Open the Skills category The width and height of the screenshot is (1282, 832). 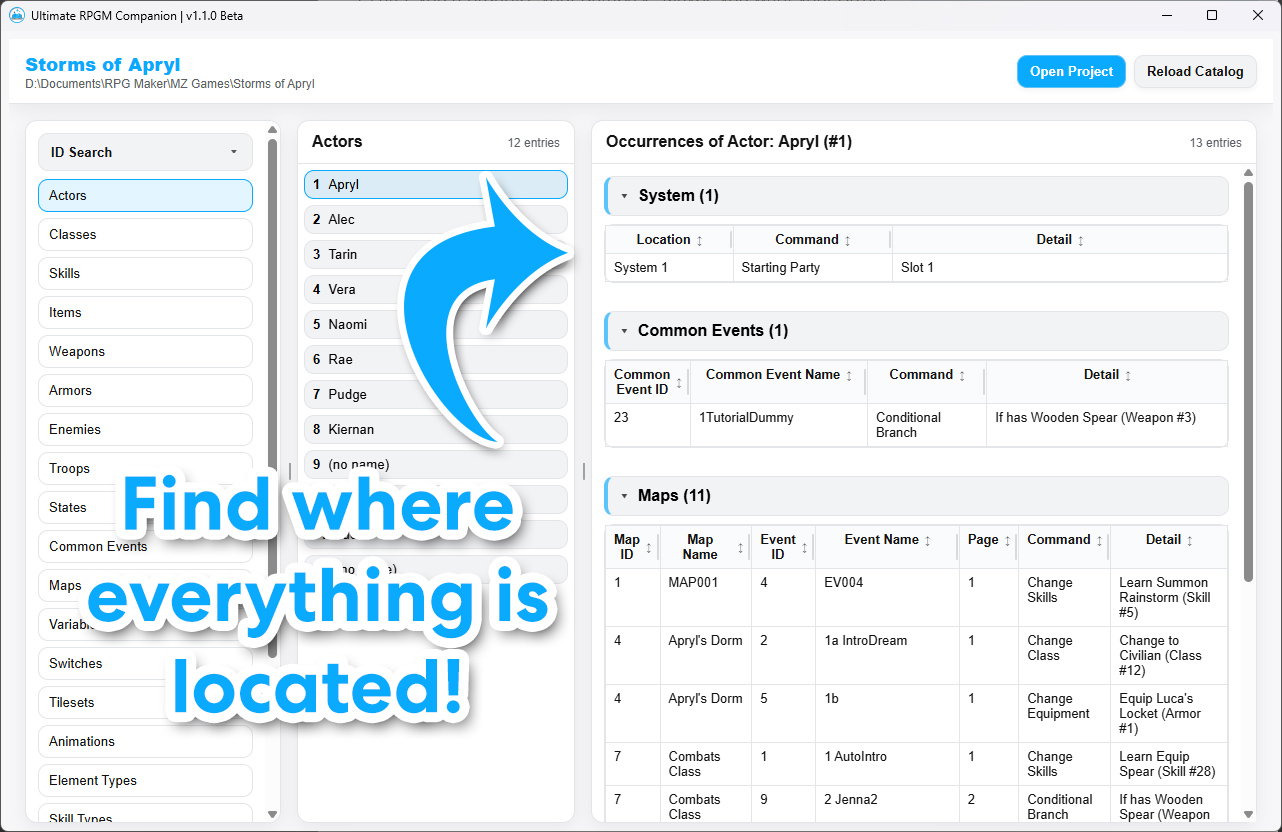pos(145,274)
